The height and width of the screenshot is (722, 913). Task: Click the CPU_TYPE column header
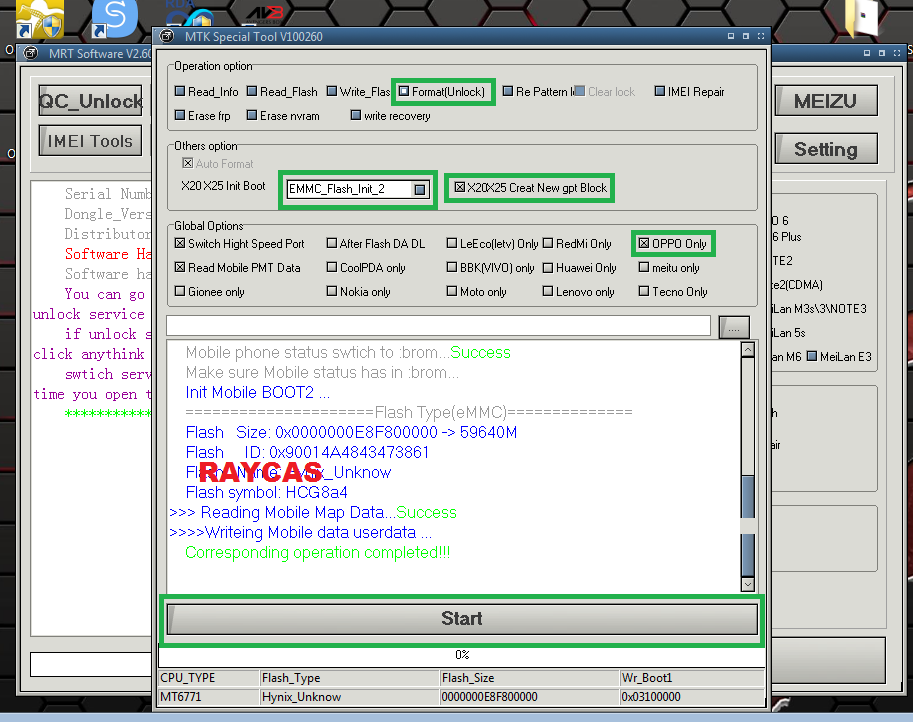tap(209, 678)
